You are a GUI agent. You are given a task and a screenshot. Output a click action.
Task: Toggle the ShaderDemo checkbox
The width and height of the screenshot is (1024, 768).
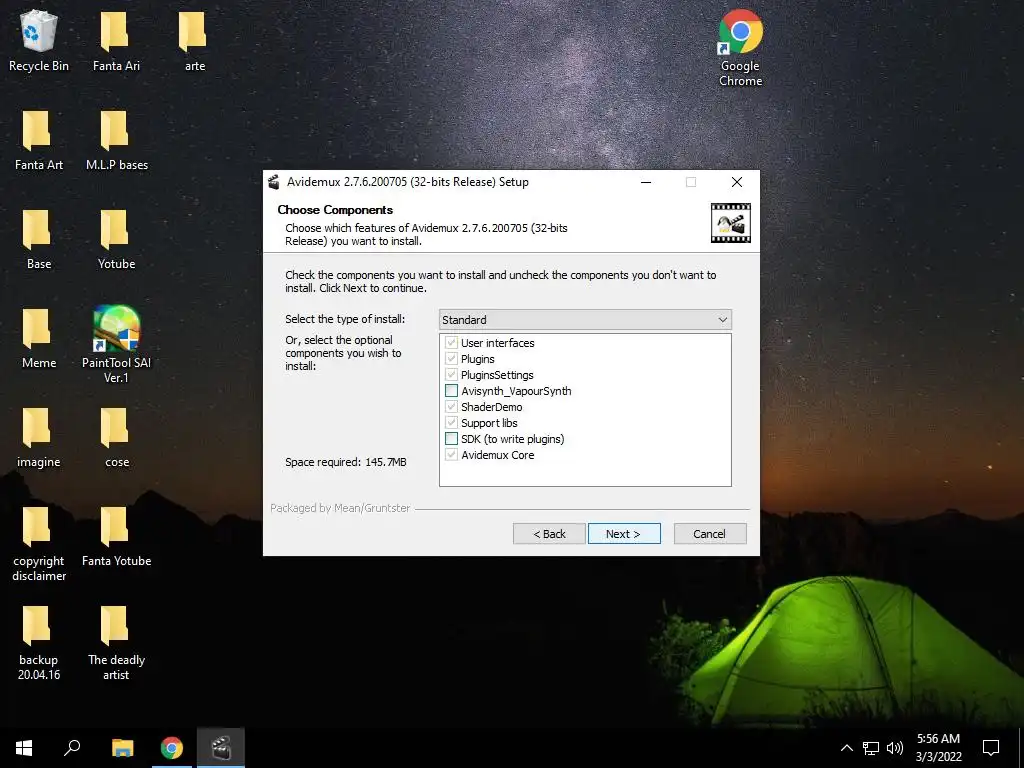click(451, 407)
